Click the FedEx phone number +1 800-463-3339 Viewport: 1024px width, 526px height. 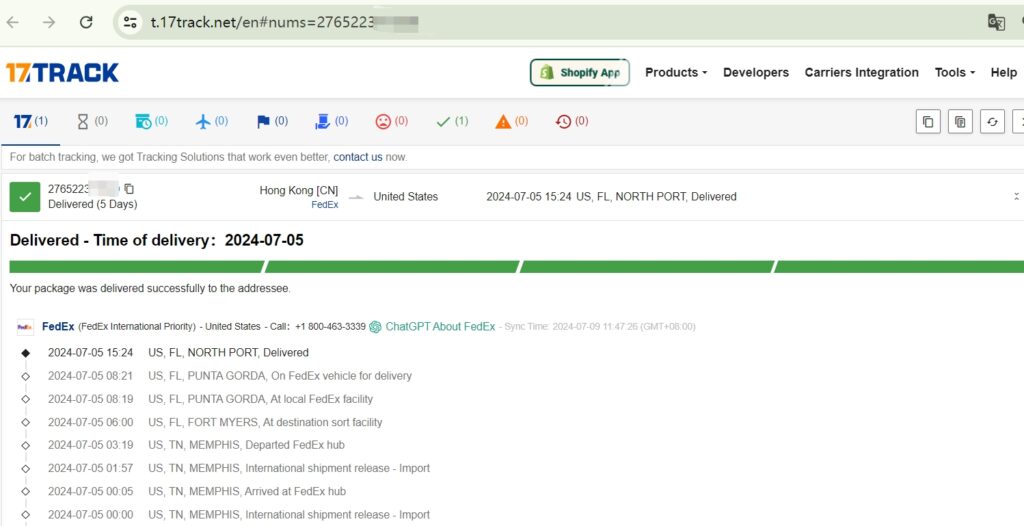(330, 327)
